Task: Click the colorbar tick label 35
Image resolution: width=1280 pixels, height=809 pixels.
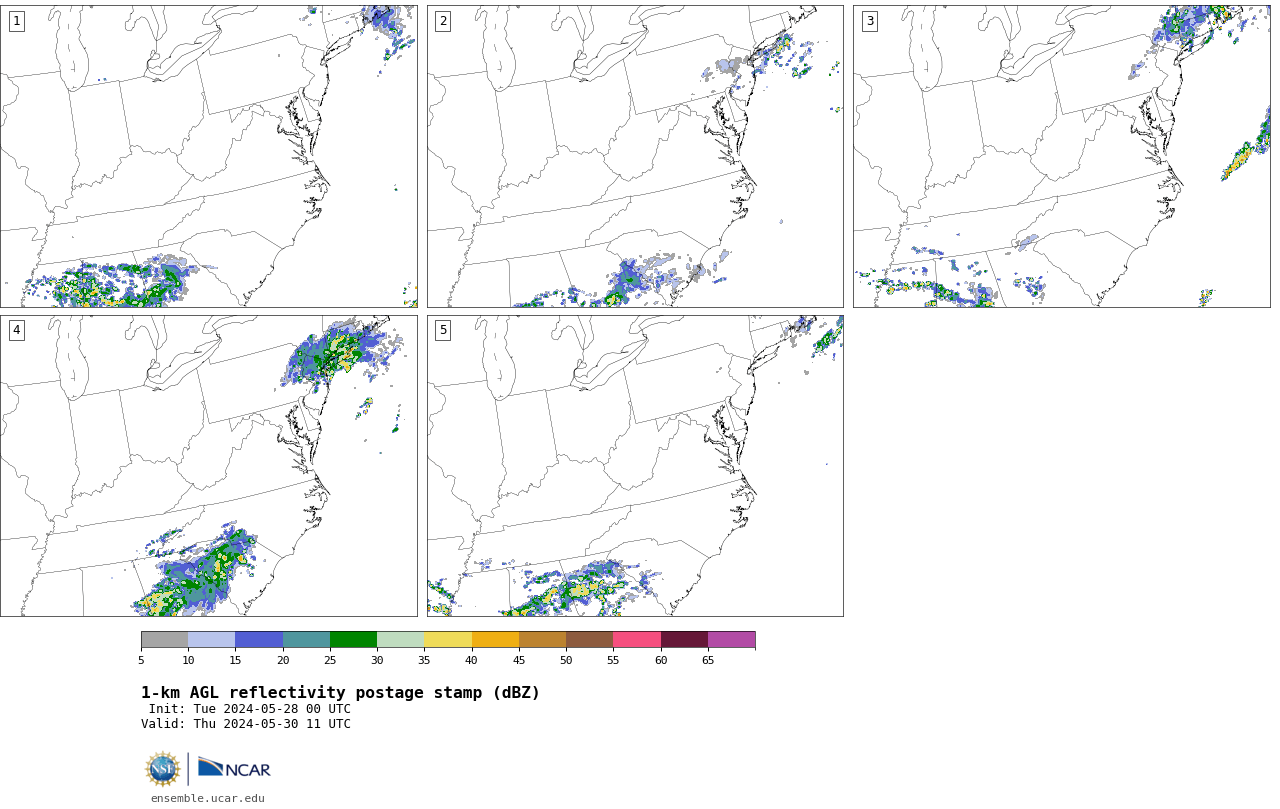Action: [x=424, y=660]
